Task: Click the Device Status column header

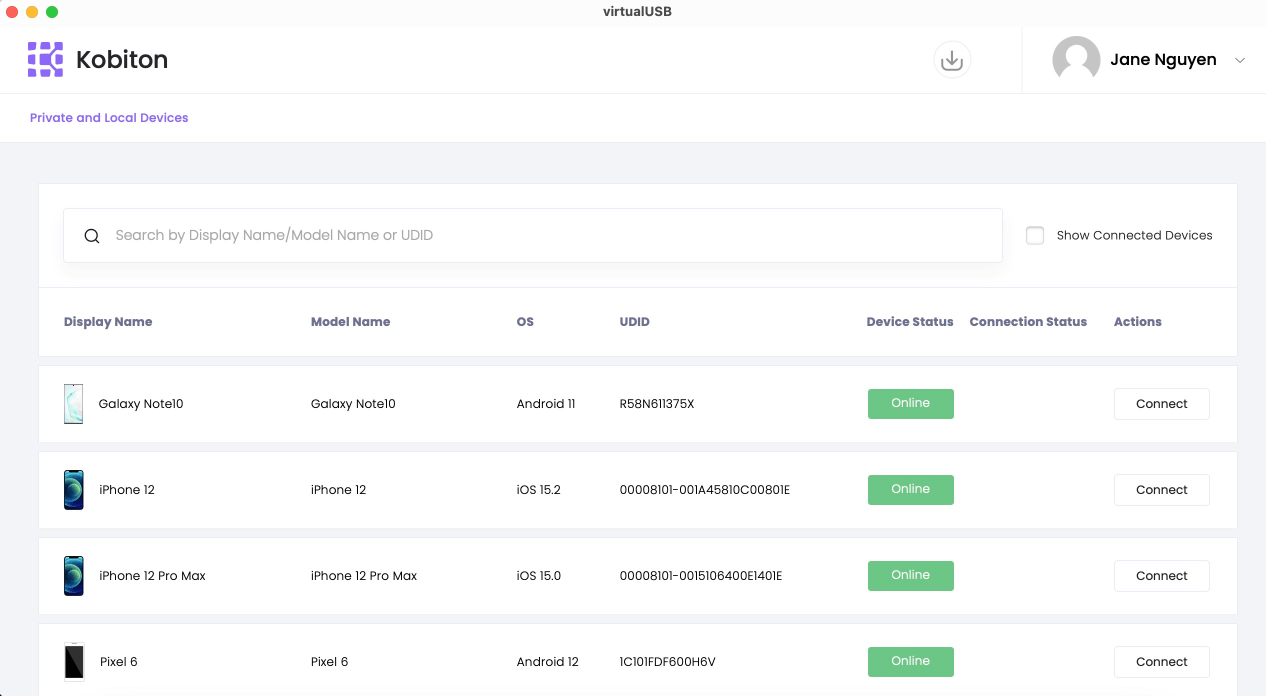Action: point(910,322)
